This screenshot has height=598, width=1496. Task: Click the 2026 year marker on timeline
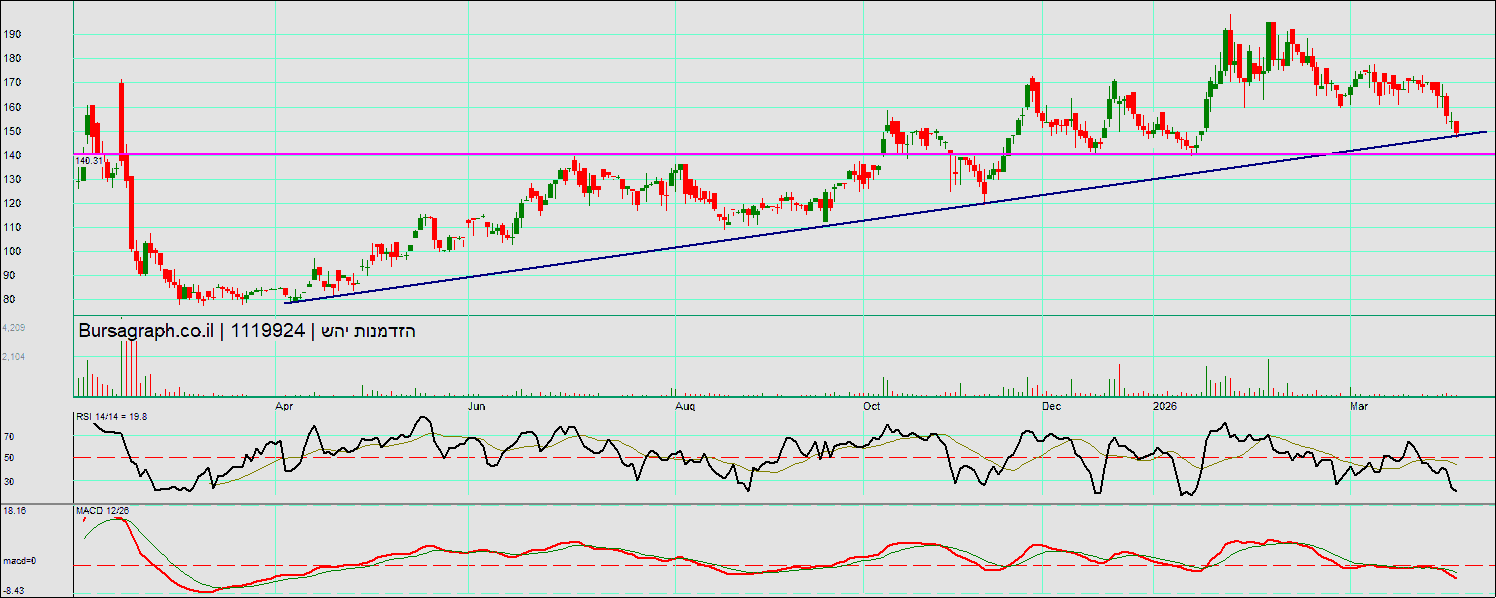click(x=1163, y=406)
